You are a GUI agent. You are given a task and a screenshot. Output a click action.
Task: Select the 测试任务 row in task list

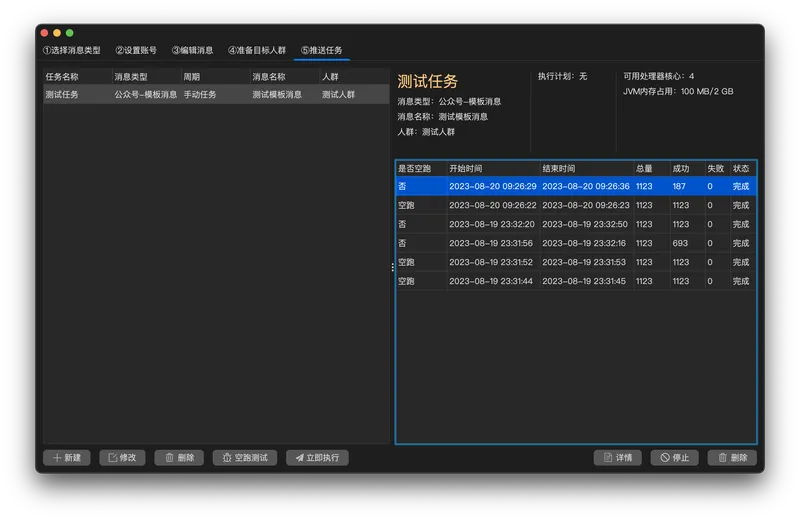click(x=216, y=94)
